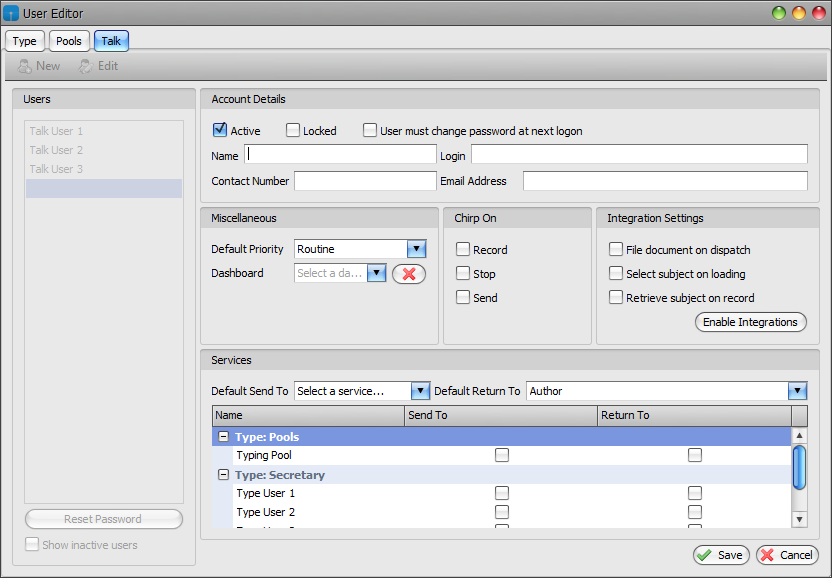Check File document on dispatch

click(x=616, y=249)
